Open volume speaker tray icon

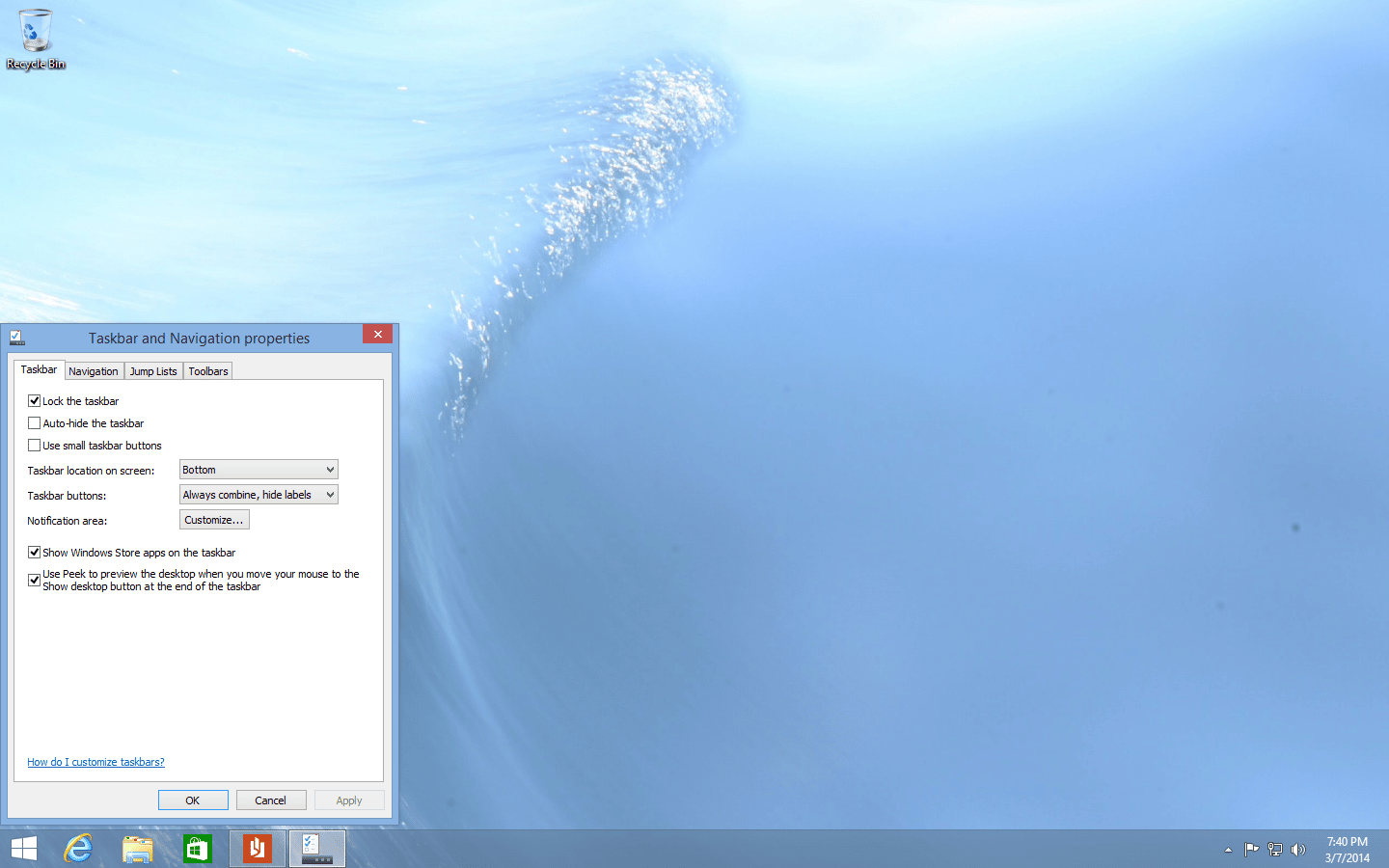click(1298, 850)
